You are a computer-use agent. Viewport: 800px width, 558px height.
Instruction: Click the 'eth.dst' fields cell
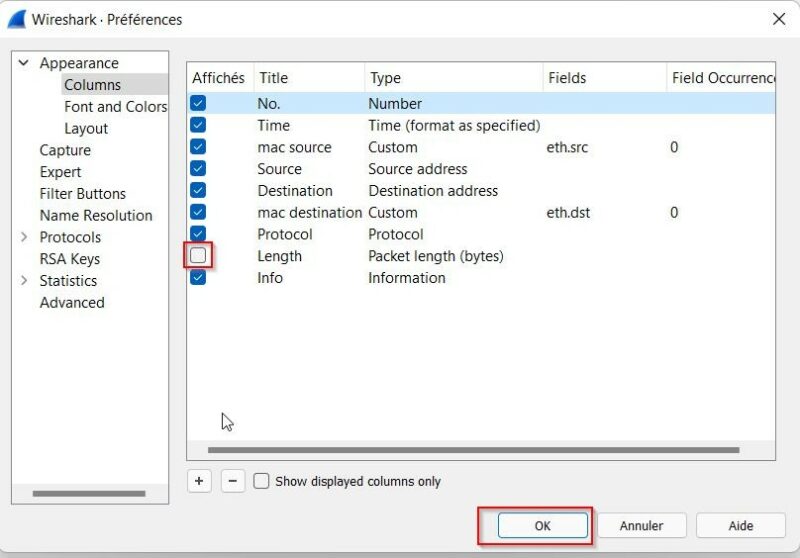pyautogui.click(x=568, y=212)
